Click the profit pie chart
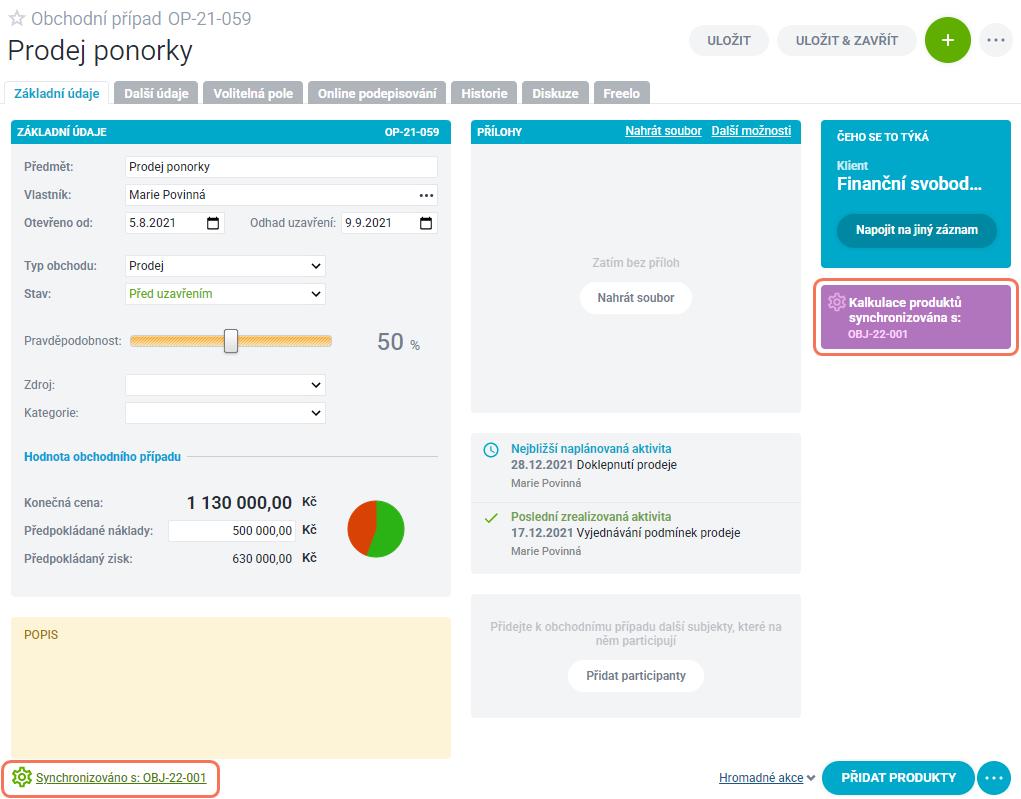 [376, 529]
